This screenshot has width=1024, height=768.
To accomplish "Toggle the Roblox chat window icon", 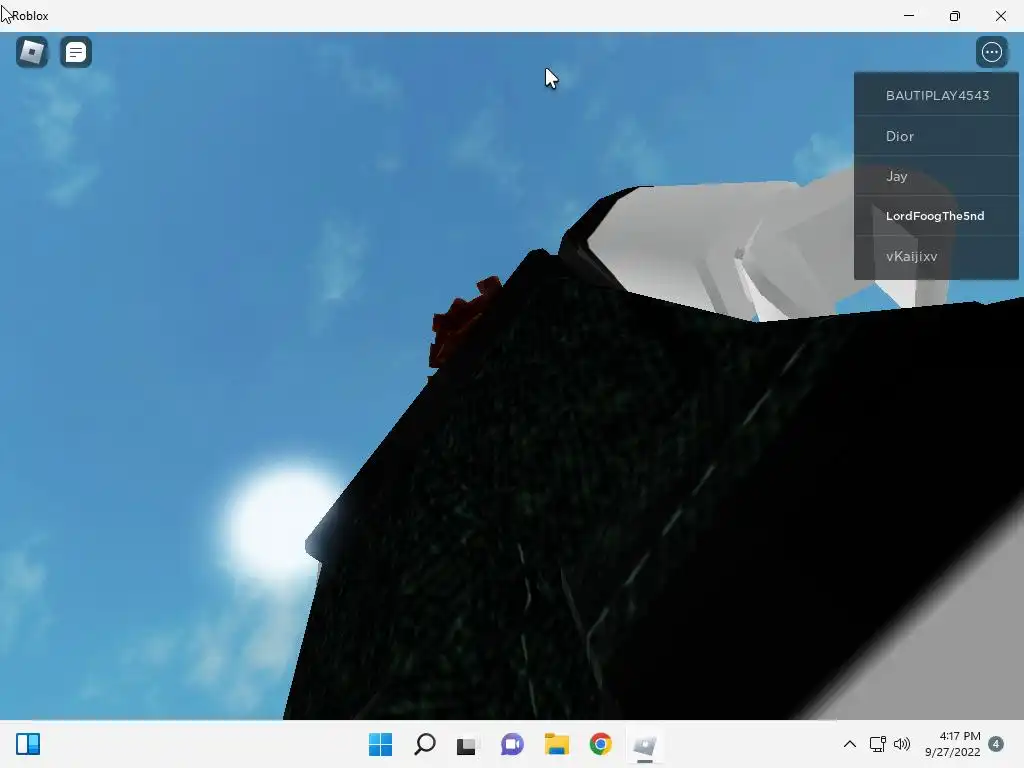I will (76, 52).
